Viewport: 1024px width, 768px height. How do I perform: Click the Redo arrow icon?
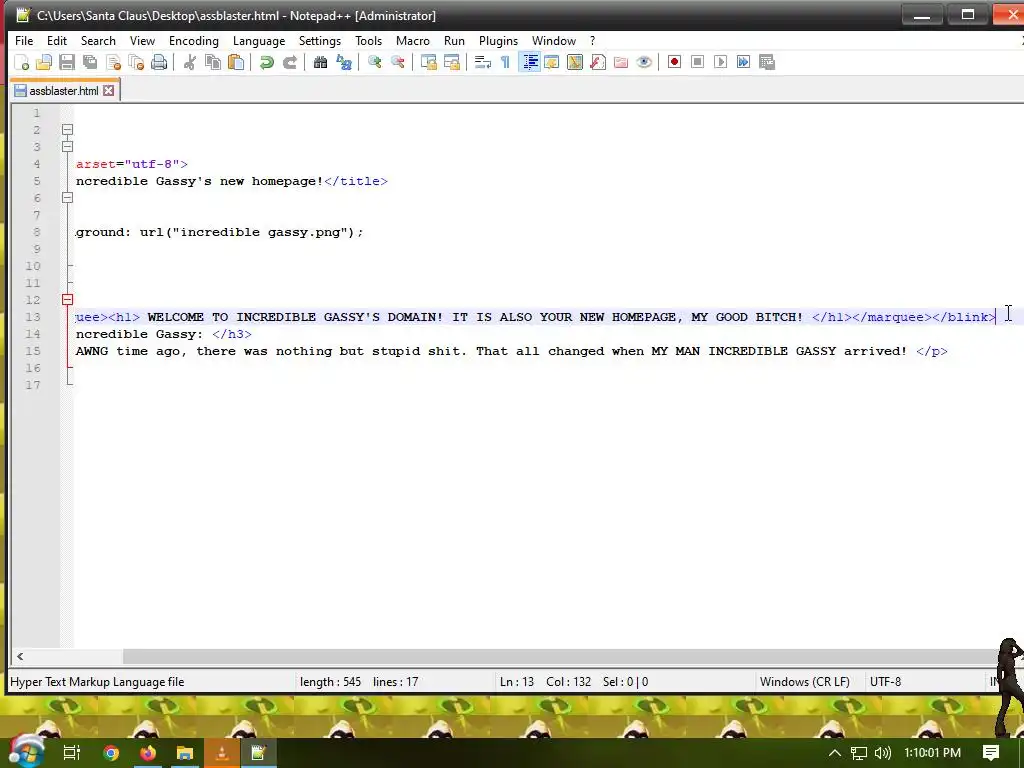[289, 62]
